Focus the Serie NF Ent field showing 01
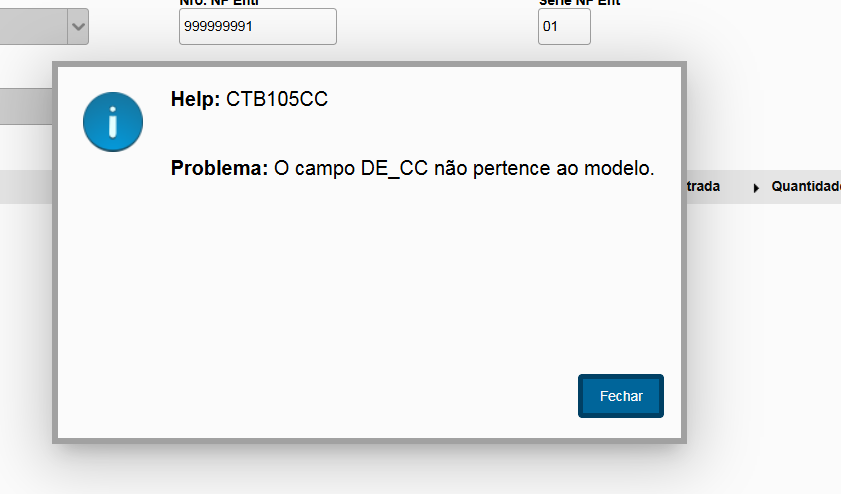Image resolution: width=841 pixels, height=494 pixels. [564, 26]
